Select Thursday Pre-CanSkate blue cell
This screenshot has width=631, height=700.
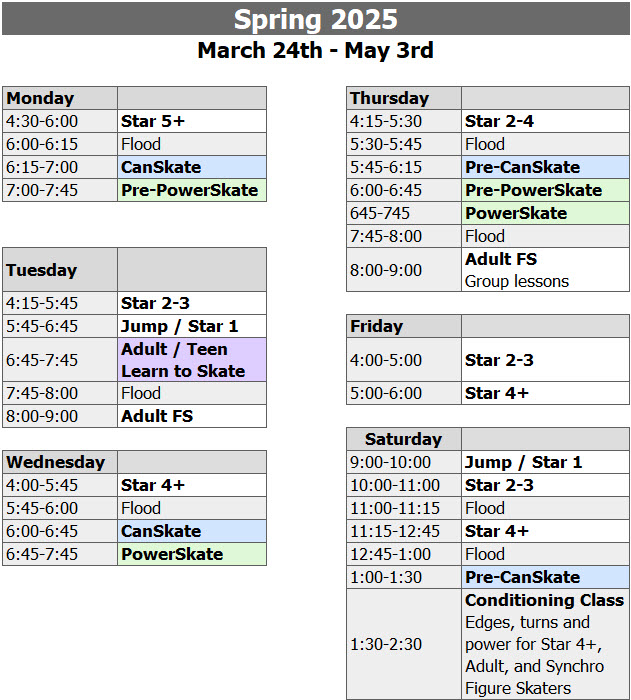click(545, 167)
